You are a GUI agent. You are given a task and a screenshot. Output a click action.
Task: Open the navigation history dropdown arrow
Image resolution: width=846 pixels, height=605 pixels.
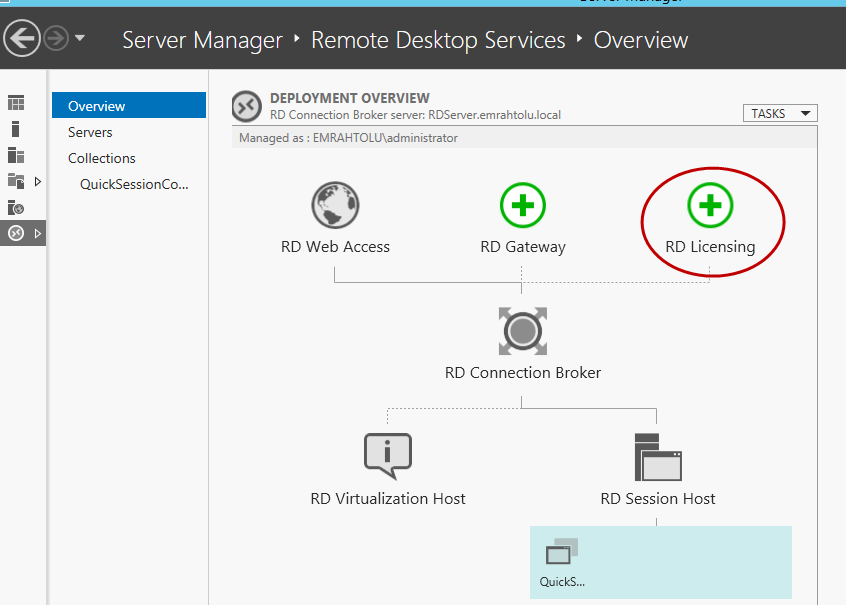(80, 38)
